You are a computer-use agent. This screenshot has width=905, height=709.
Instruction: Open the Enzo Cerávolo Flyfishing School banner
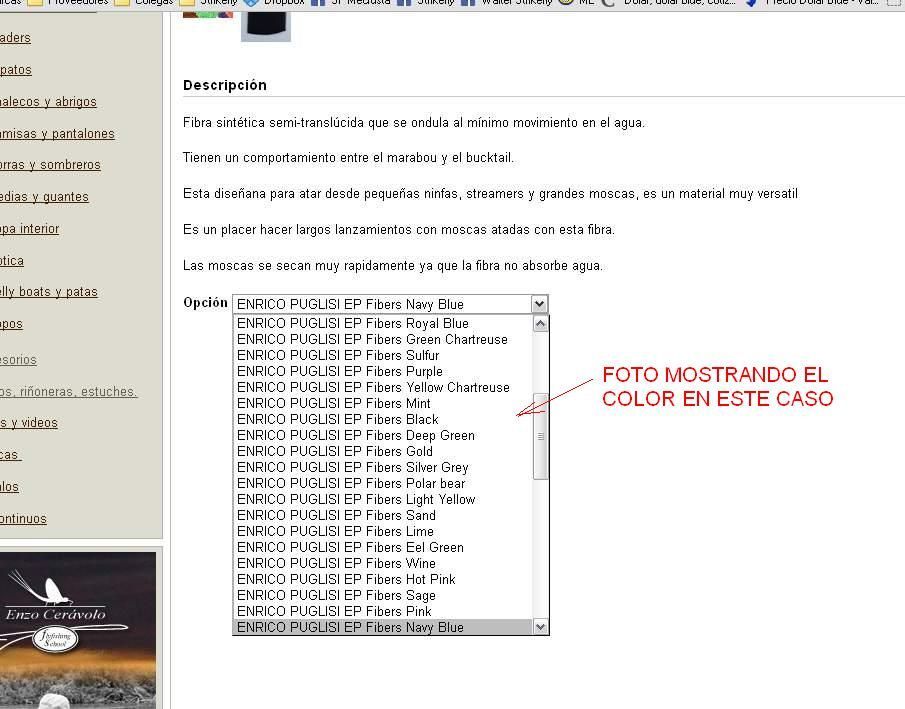coord(78,630)
